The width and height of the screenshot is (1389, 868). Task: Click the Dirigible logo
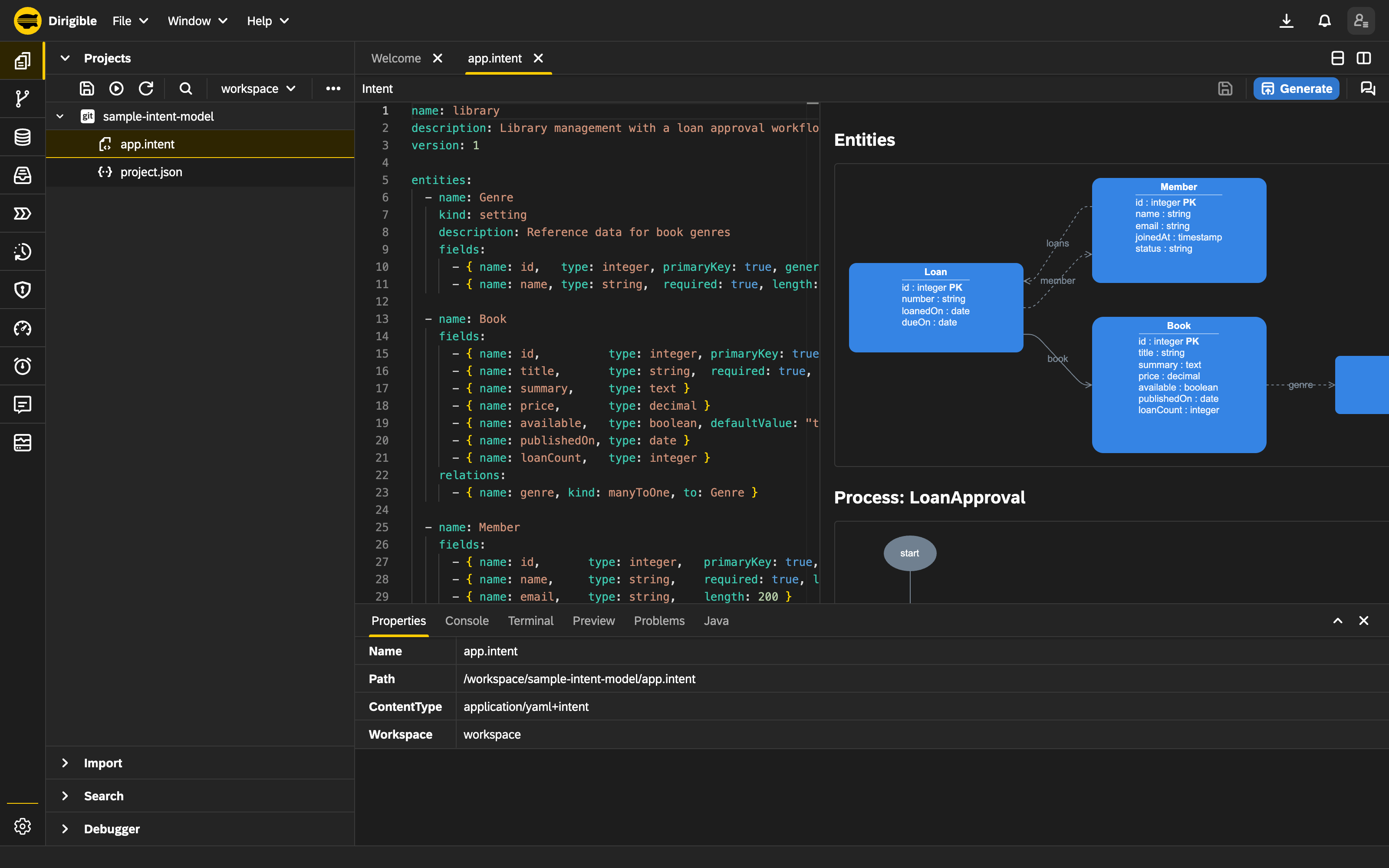27,21
